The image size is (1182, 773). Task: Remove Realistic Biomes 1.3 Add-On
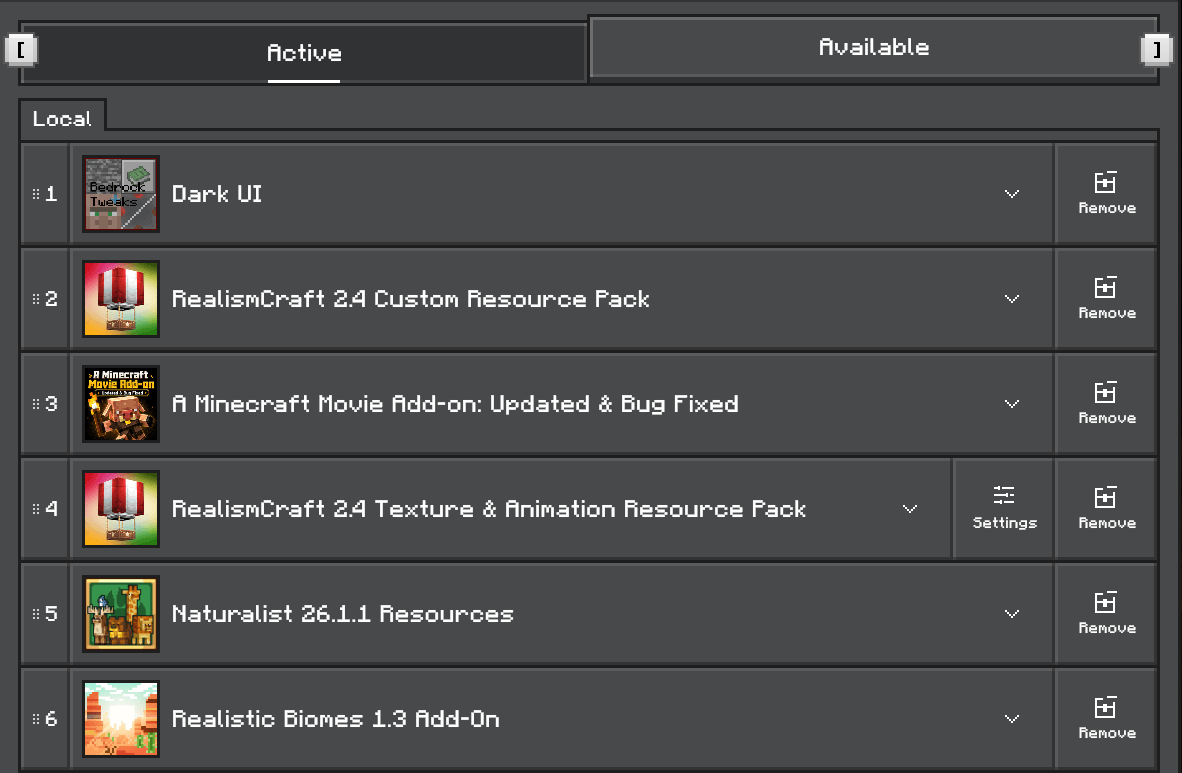tap(1106, 719)
